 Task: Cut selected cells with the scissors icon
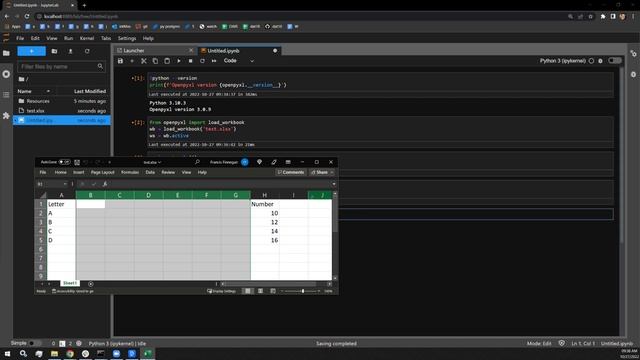point(144,61)
